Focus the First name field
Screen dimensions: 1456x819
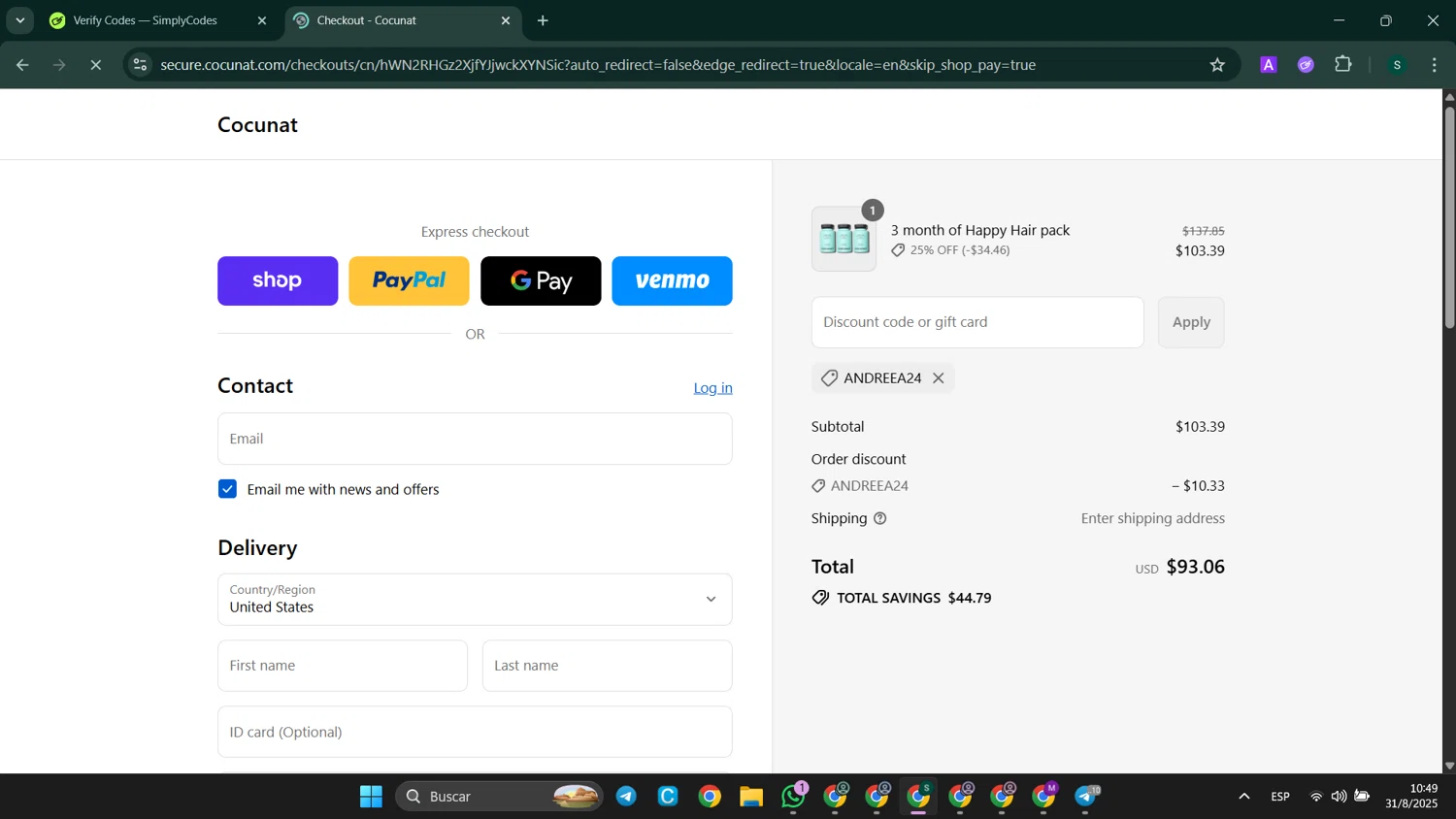[343, 666]
